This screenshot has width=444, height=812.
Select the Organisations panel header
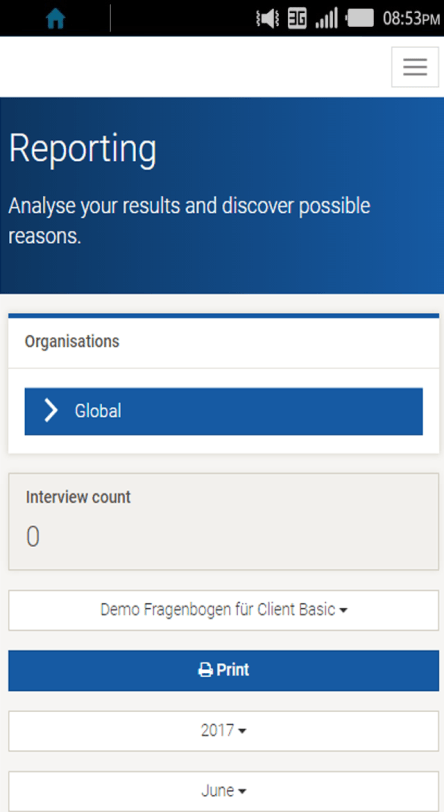224,342
